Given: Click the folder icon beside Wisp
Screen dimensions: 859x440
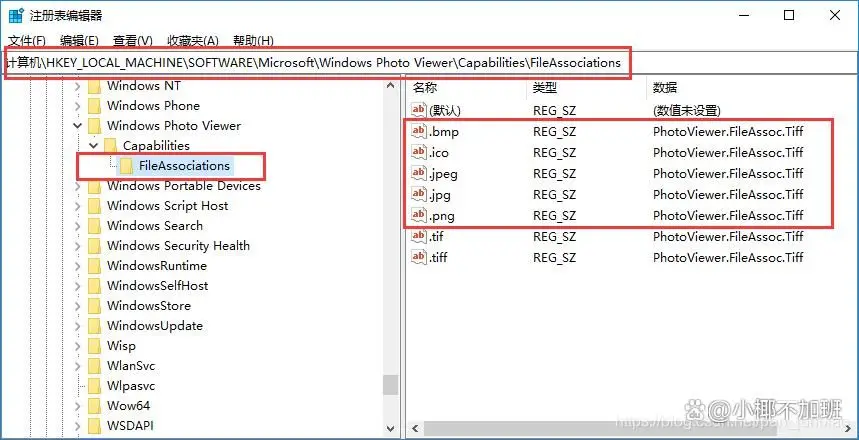Looking at the screenshot, I should tap(95, 346).
